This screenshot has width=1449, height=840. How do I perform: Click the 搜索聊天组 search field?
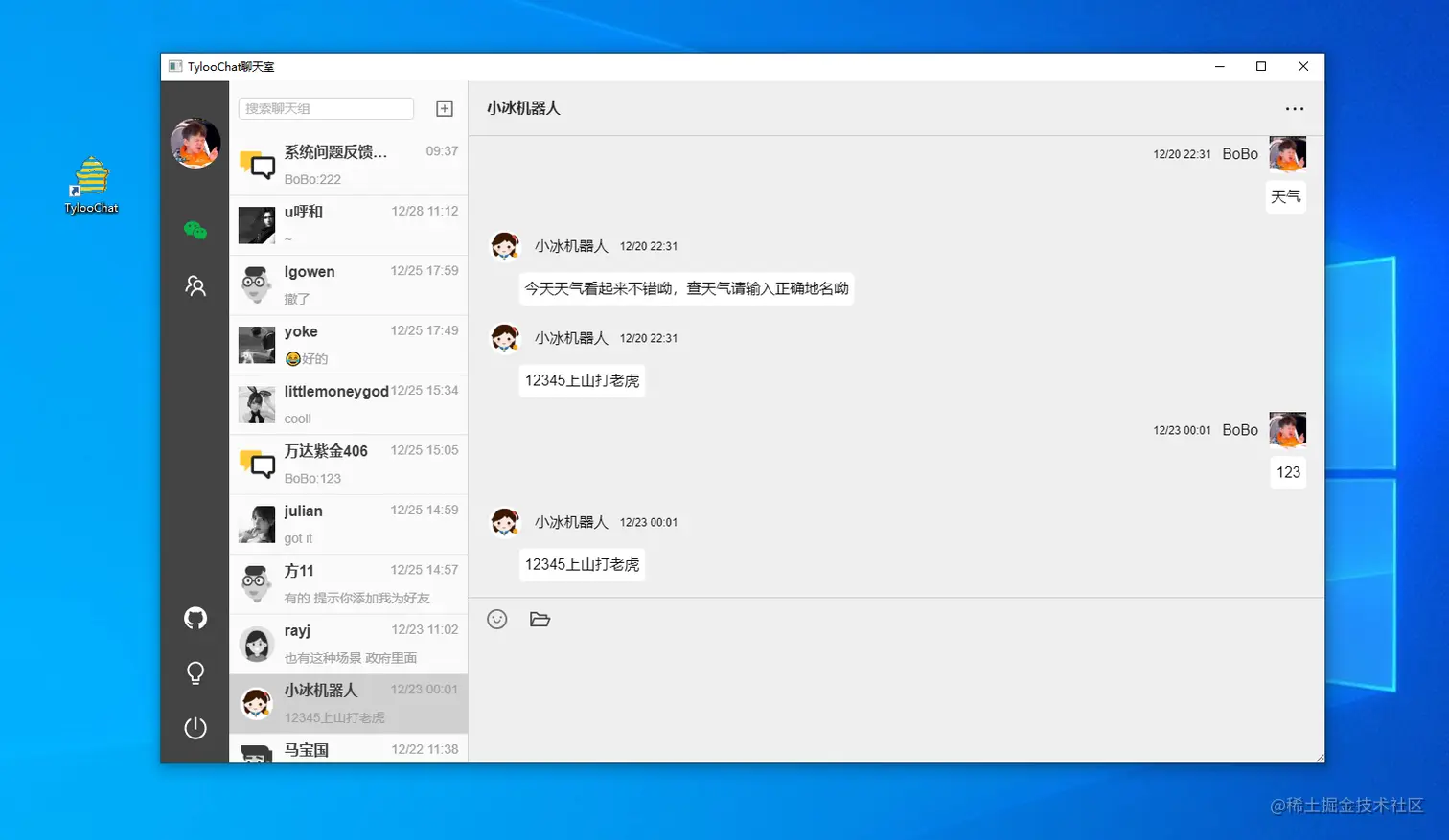[x=326, y=108]
